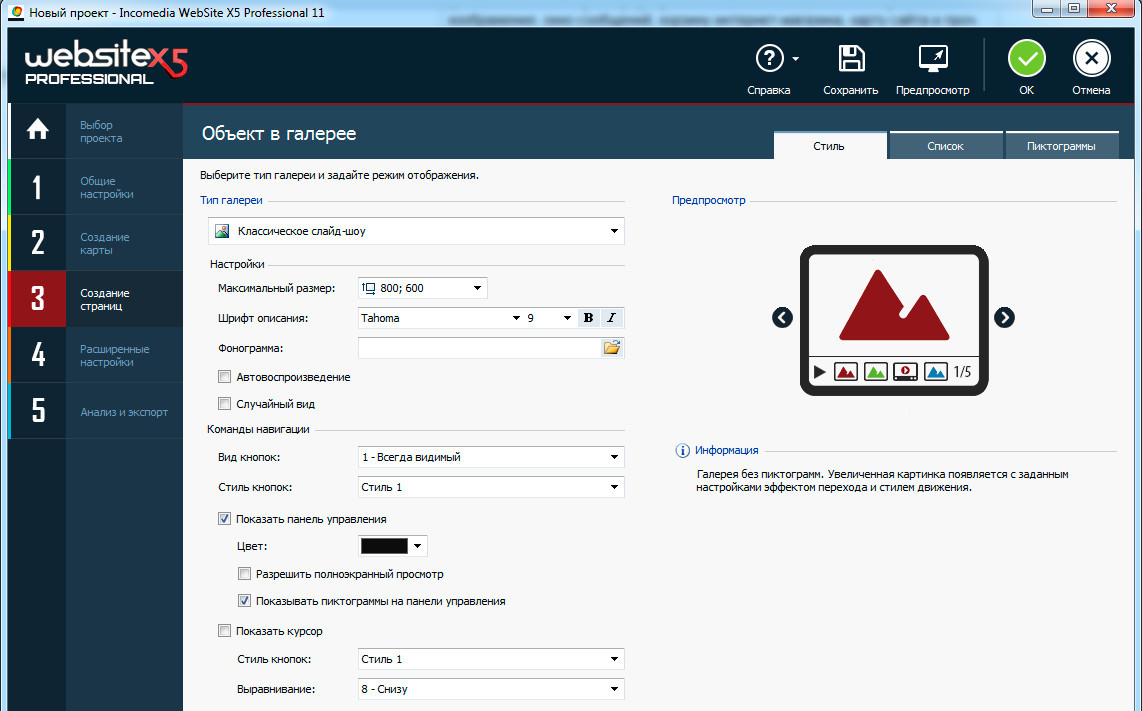Switch to the Пиктограммы tab
Image resolution: width=1142 pixels, height=711 pixels.
pyautogui.click(x=1062, y=146)
